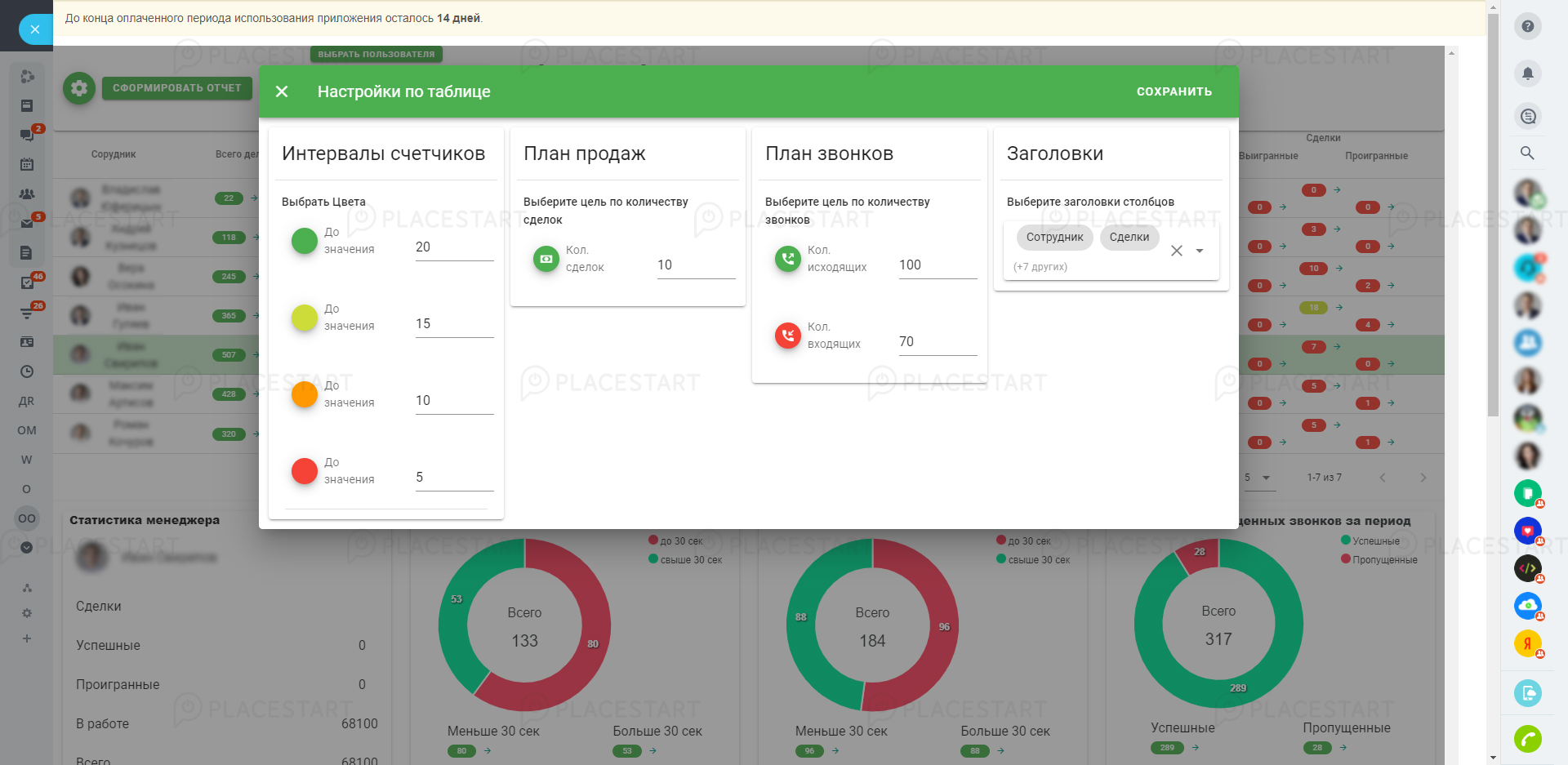Click the green deals money icon
The height and width of the screenshot is (765, 1568).
(x=546, y=259)
